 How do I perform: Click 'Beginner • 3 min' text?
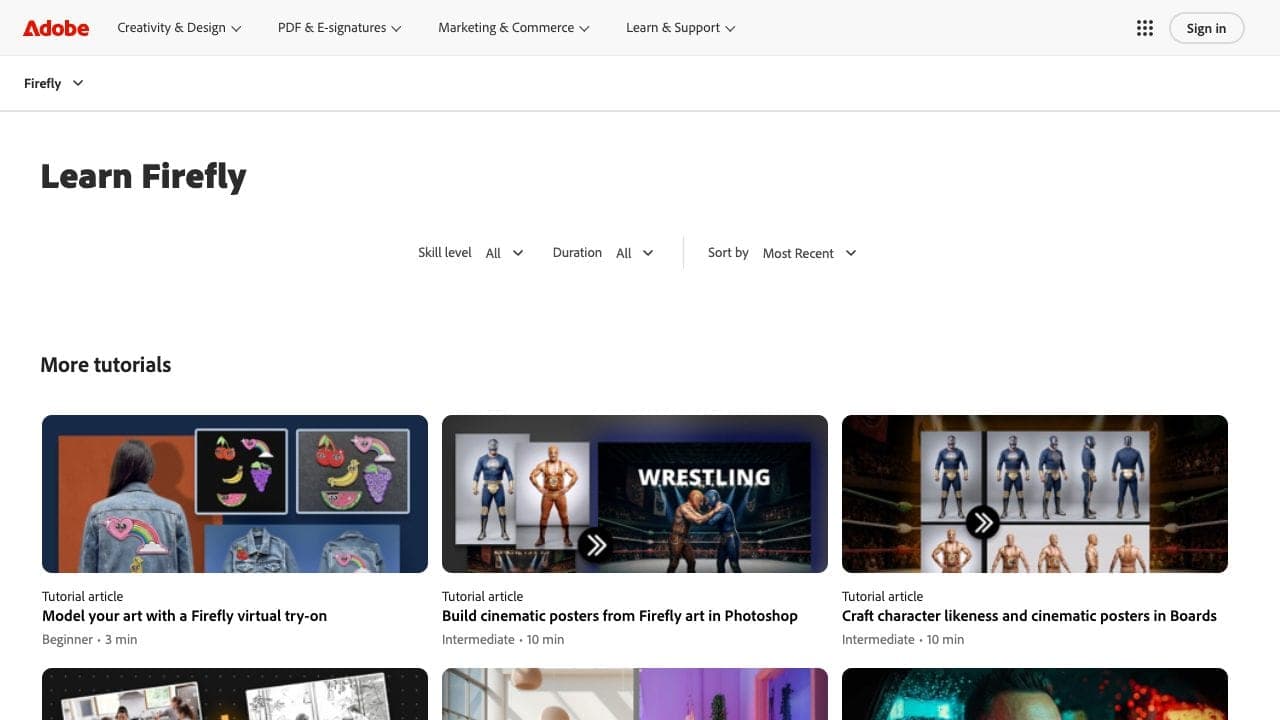pyautogui.click(x=90, y=640)
